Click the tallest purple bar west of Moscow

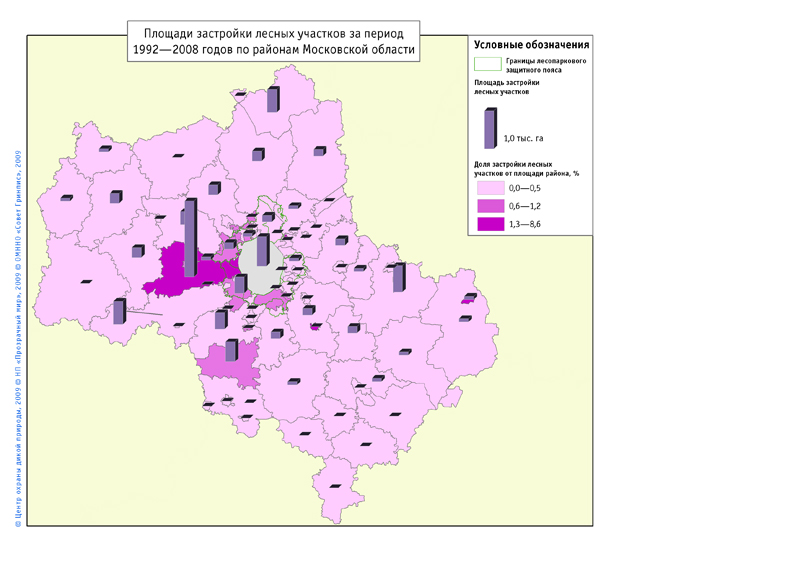tap(190, 235)
